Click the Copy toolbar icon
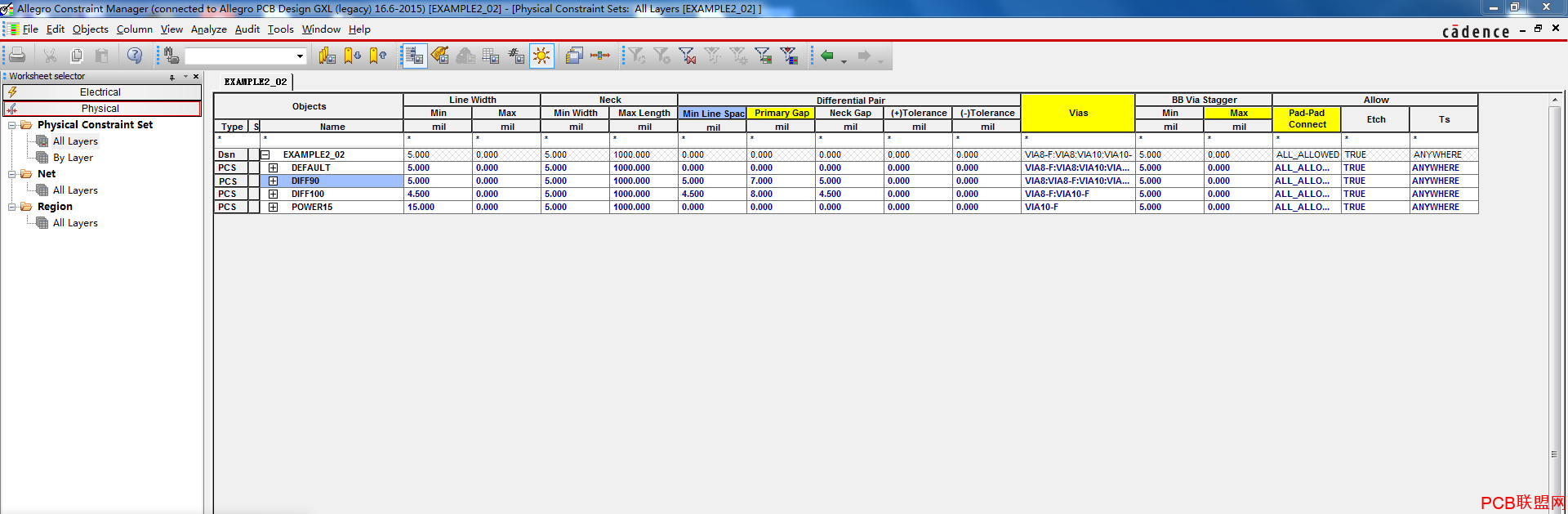The height and width of the screenshot is (514, 1568). (x=76, y=56)
